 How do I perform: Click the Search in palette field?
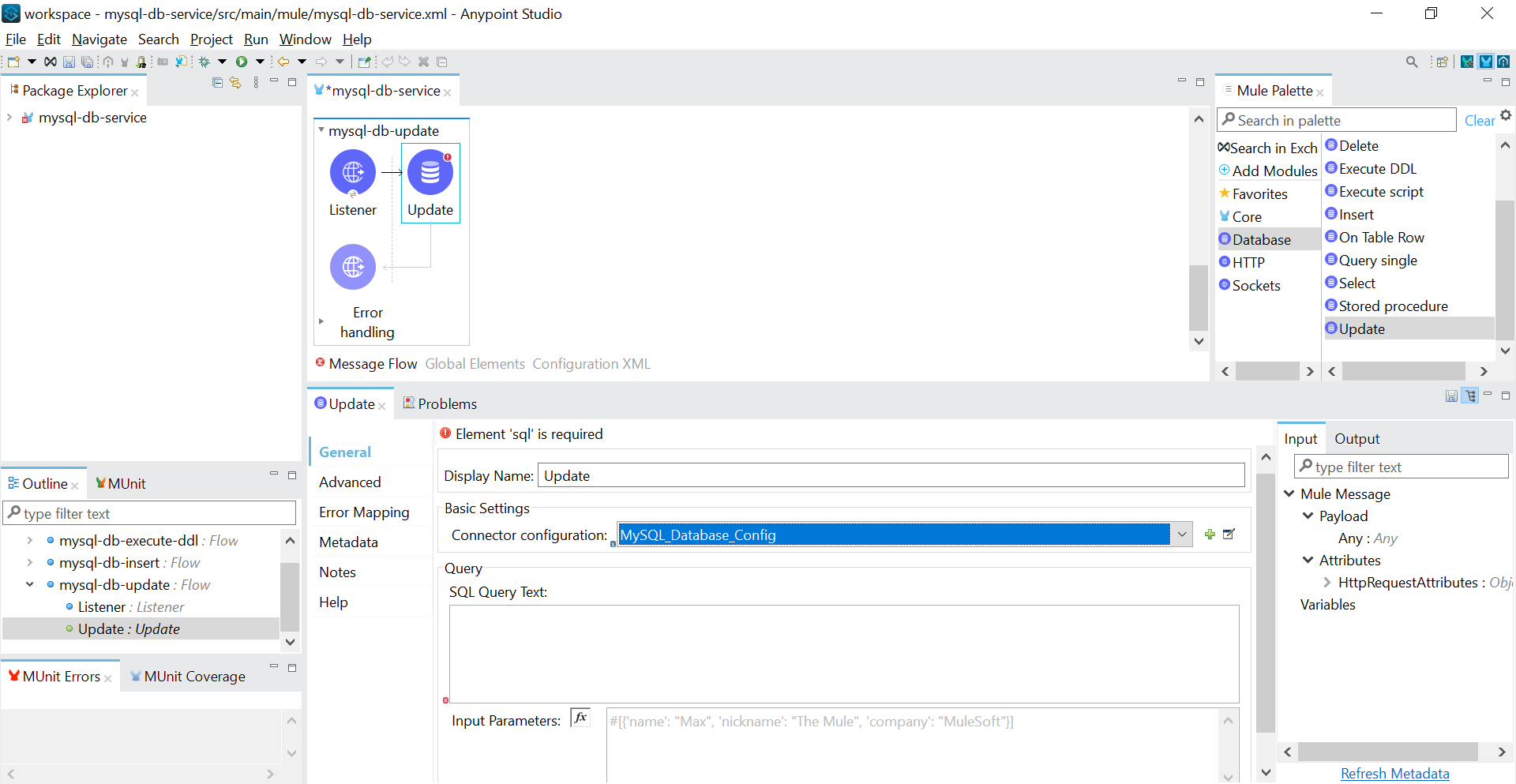tap(1337, 120)
